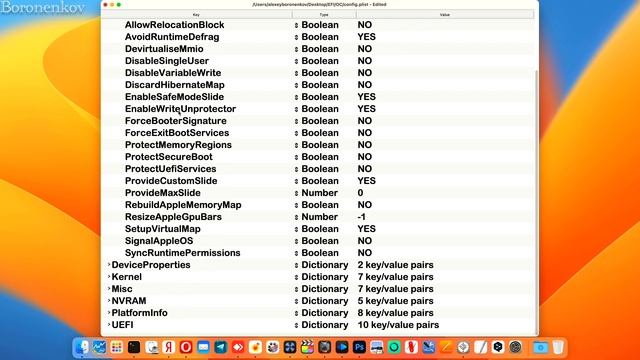Image resolution: width=640 pixels, height=360 pixels.
Task: Click the value 0 of ProvideMaxSlide
Action: (x=360, y=193)
